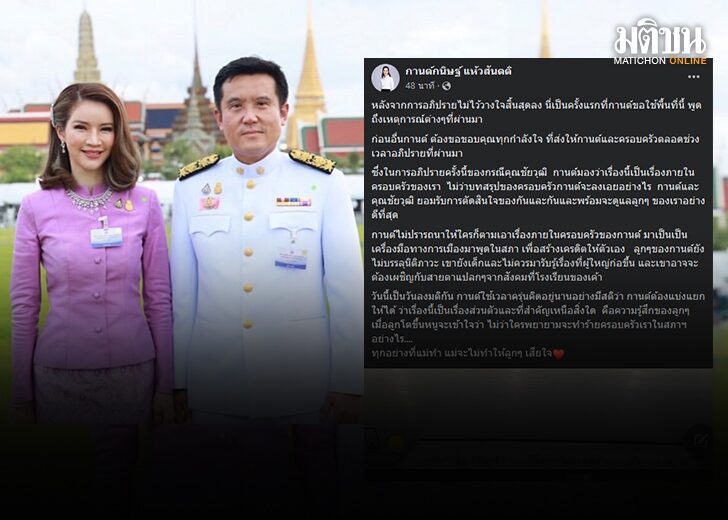The width and height of the screenshot is (728, 520).
Task: Click the faint compose pencil icon below the post
Action: 700,438
